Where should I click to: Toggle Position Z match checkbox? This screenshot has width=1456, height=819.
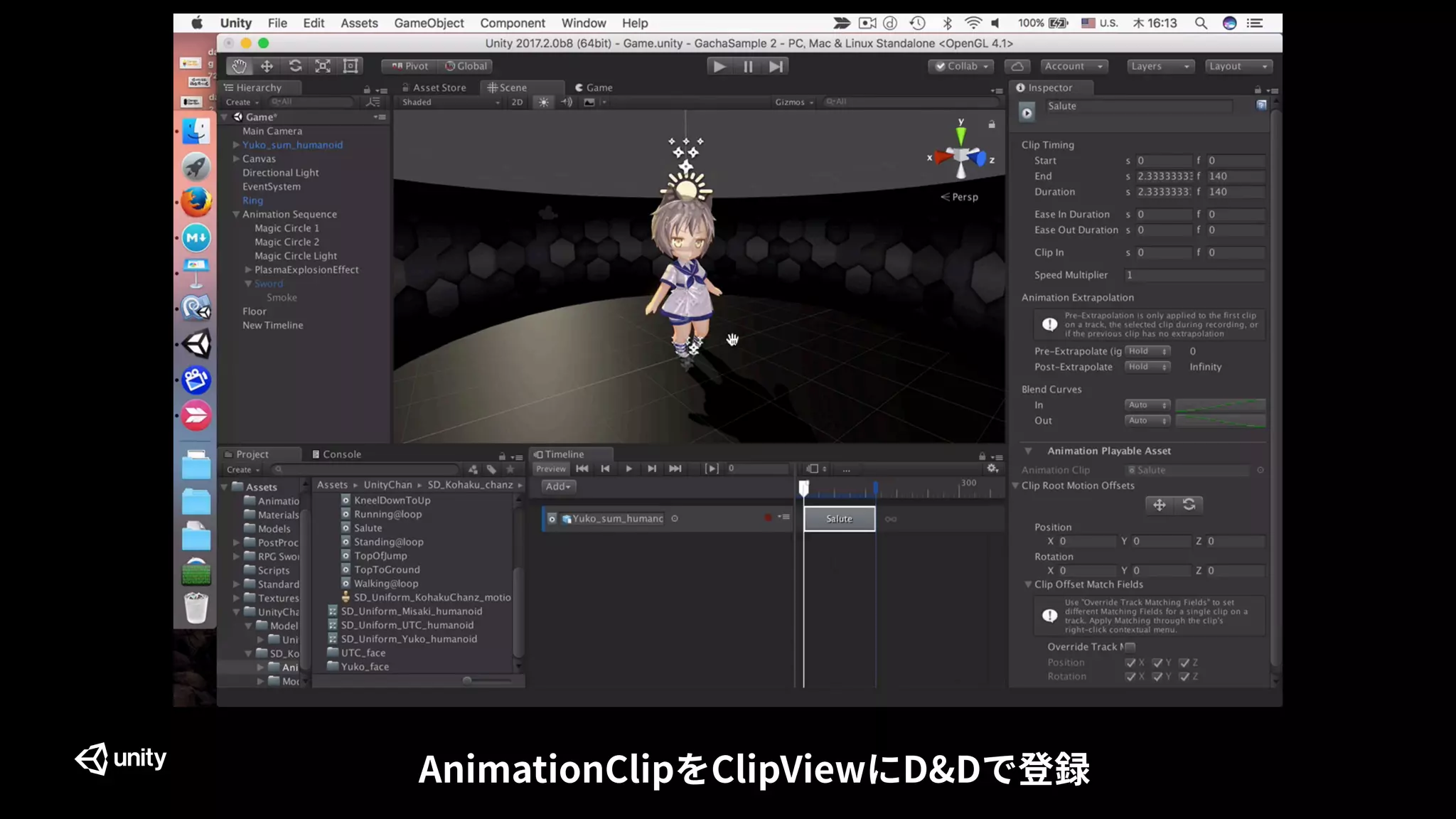pos(1184,663)
